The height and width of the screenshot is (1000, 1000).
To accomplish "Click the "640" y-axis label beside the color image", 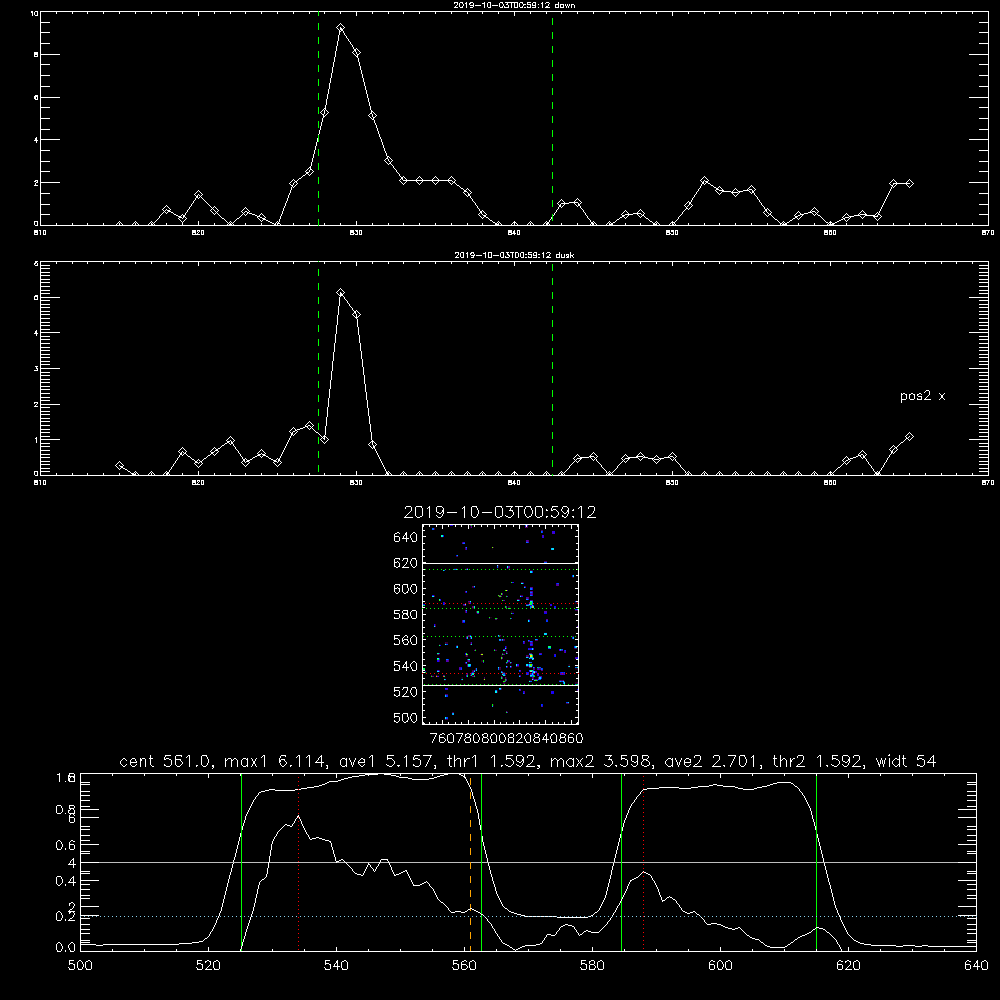I will click(x=406, y=538).
